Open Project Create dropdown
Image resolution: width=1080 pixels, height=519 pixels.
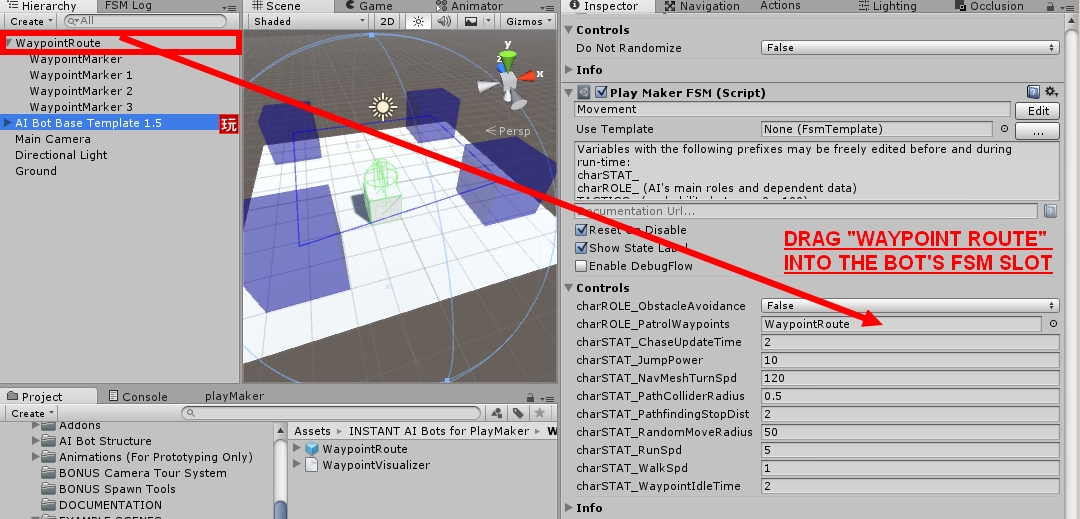(x=32, y=414)
